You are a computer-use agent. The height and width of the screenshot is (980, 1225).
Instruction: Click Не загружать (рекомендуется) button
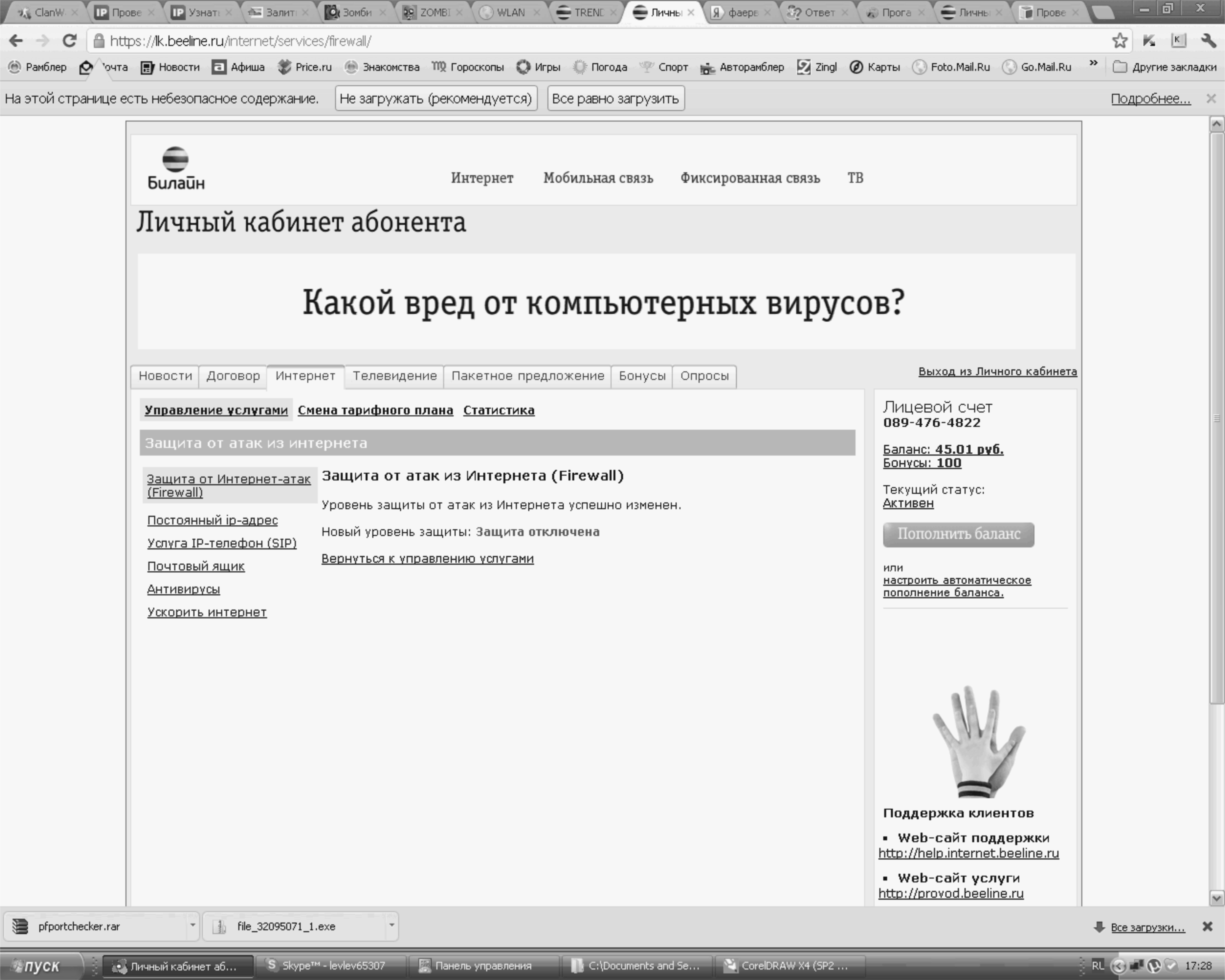(x=436, y=98)
